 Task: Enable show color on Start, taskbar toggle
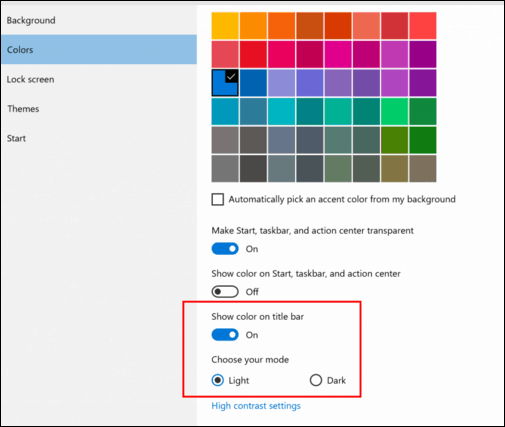[x=225, y=292]
